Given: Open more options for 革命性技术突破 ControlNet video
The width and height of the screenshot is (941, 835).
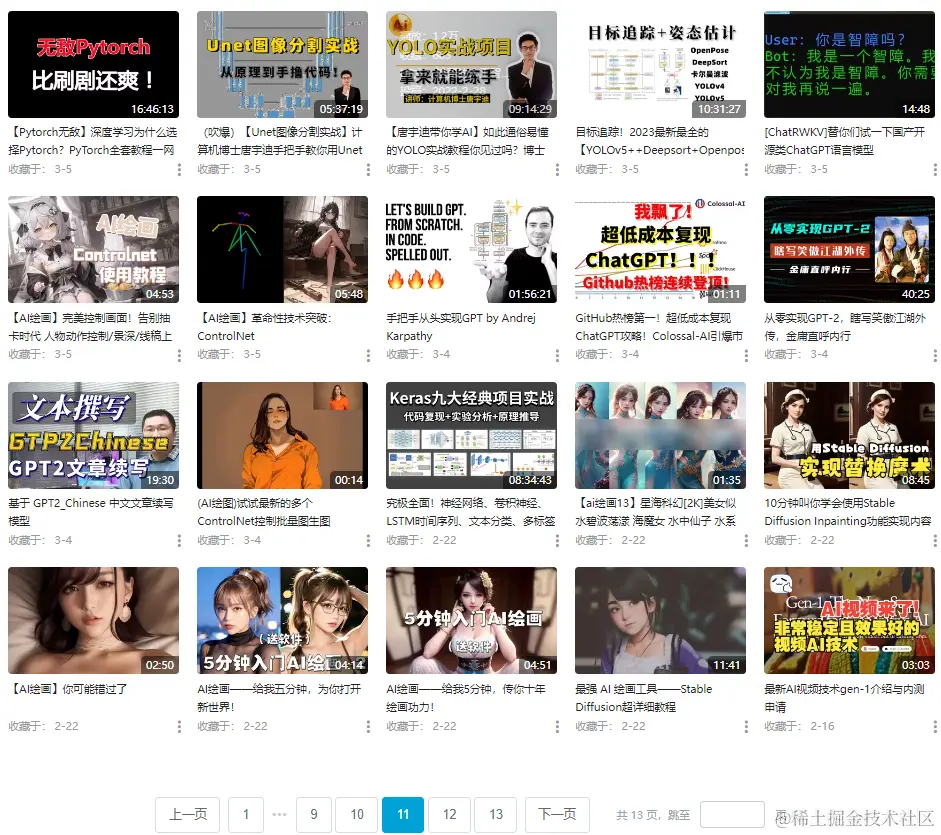Looking at the screenshot, I should click(x=368, y=355).
